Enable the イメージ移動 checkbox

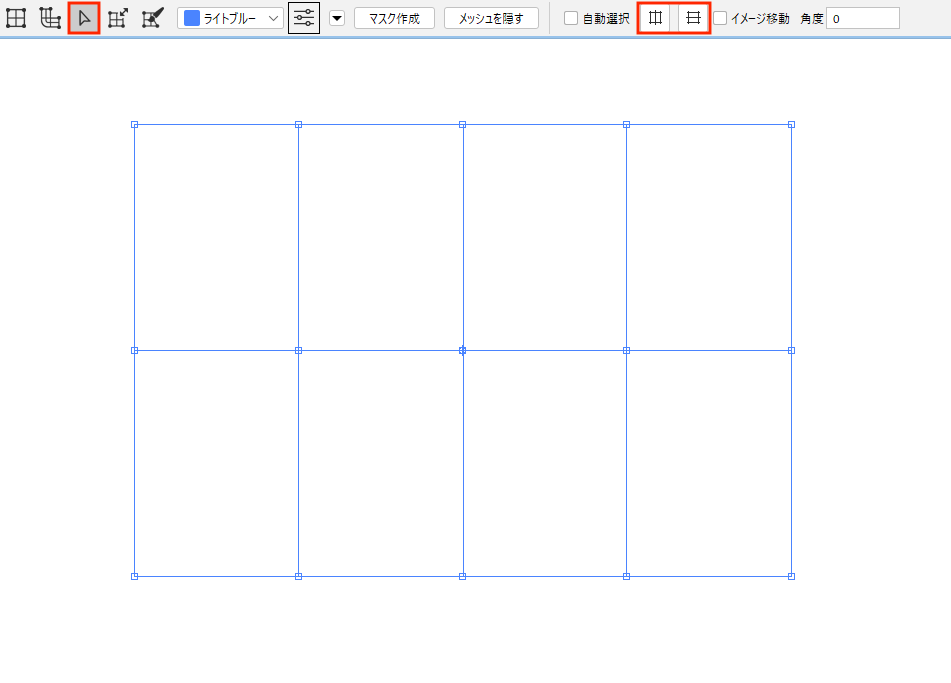720,18
